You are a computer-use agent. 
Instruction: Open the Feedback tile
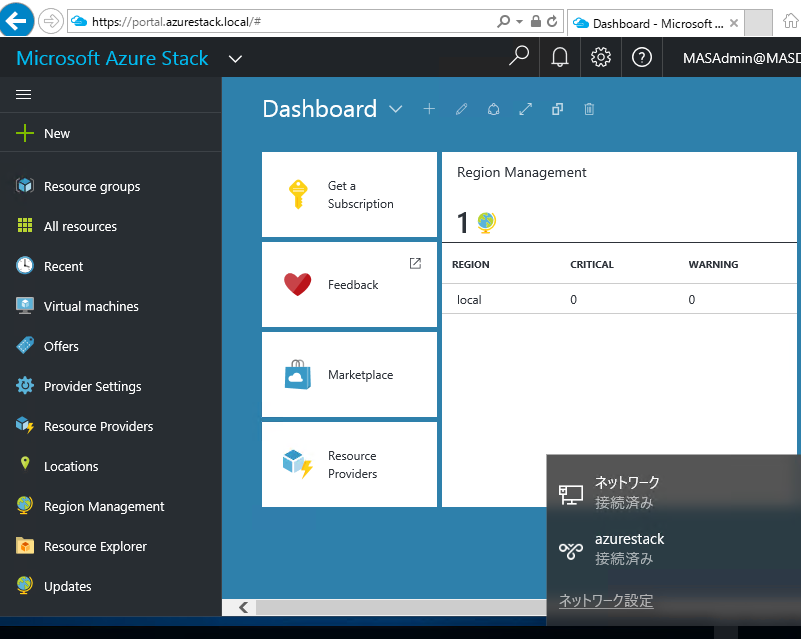pos(349,285)
